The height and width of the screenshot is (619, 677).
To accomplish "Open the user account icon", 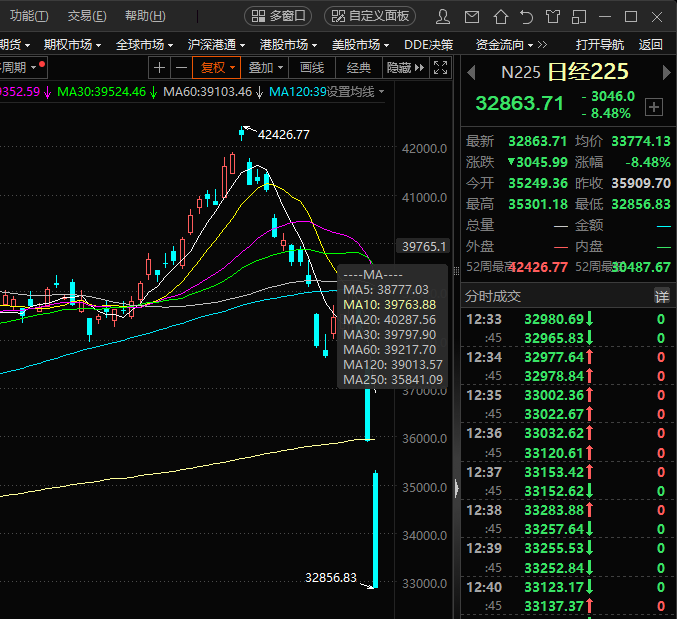I will 444,16.
